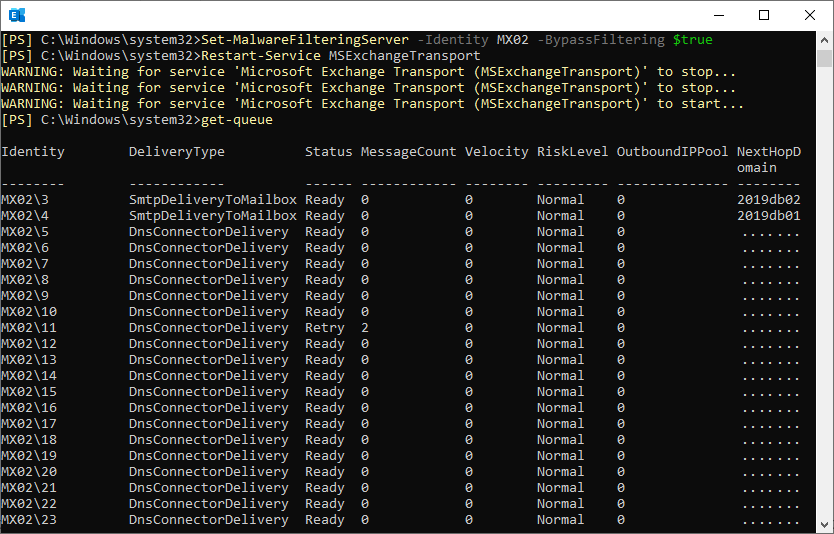
Task: Click the DeliveryType column header
Action: pos(177,152)
